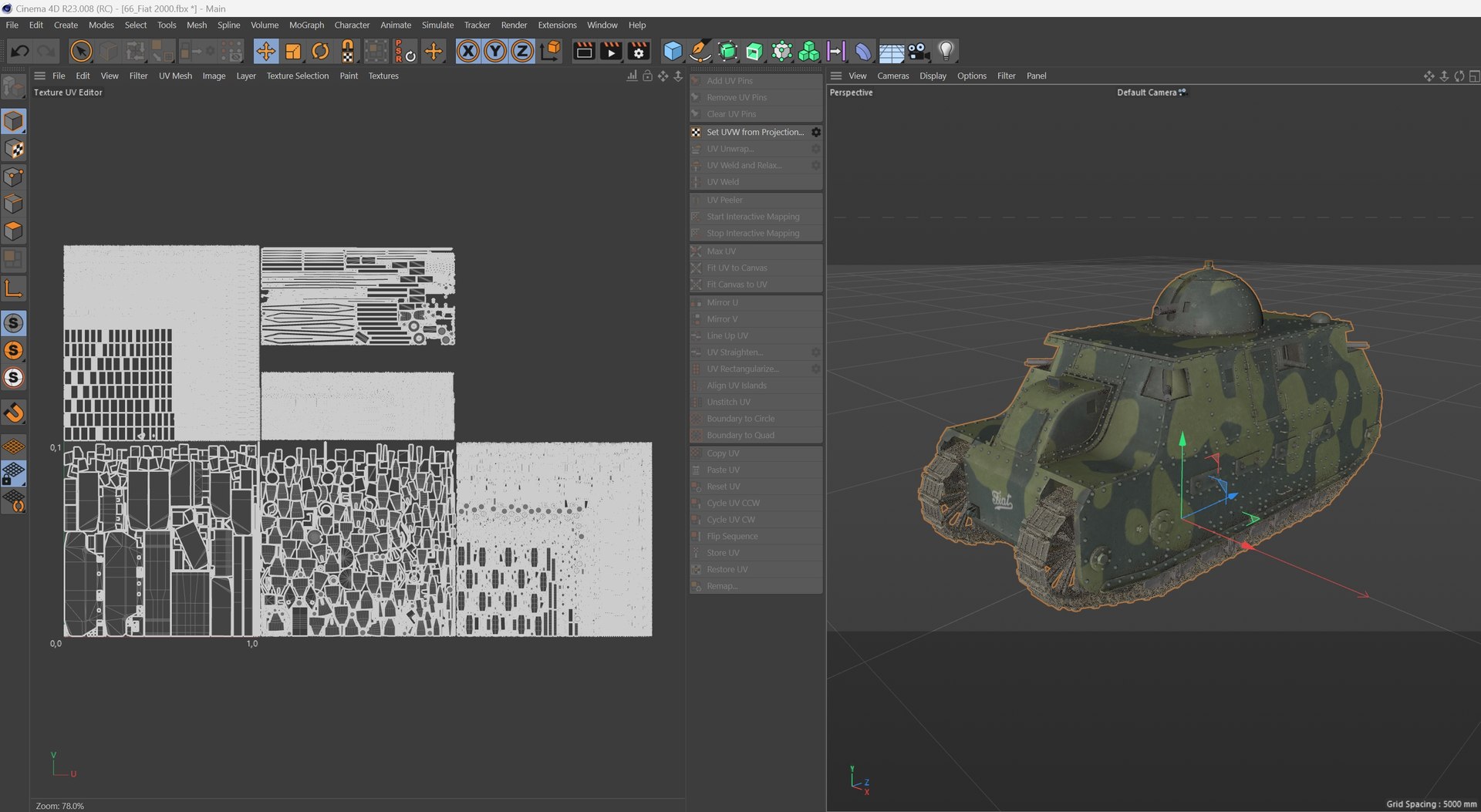1481x812 pixels.
Task: Click the Default Camera label
Action: (x=1146, y=93)
